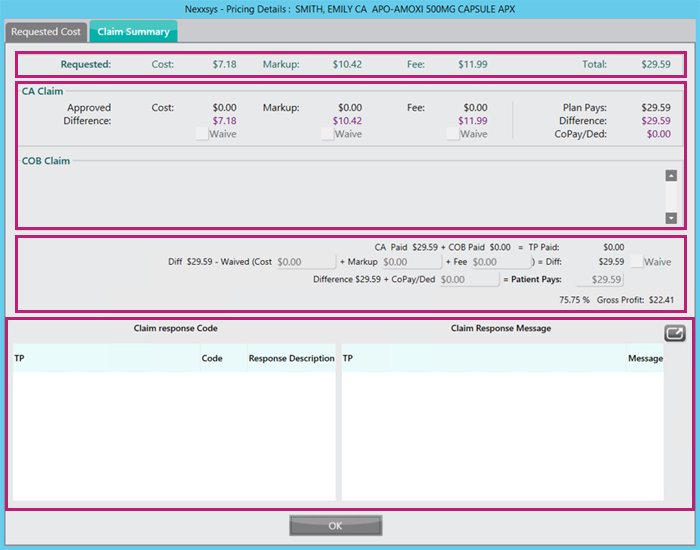Click the expand claim response icon
The width and height of the screenshot is (700, 550).
(x=675, y=333)
